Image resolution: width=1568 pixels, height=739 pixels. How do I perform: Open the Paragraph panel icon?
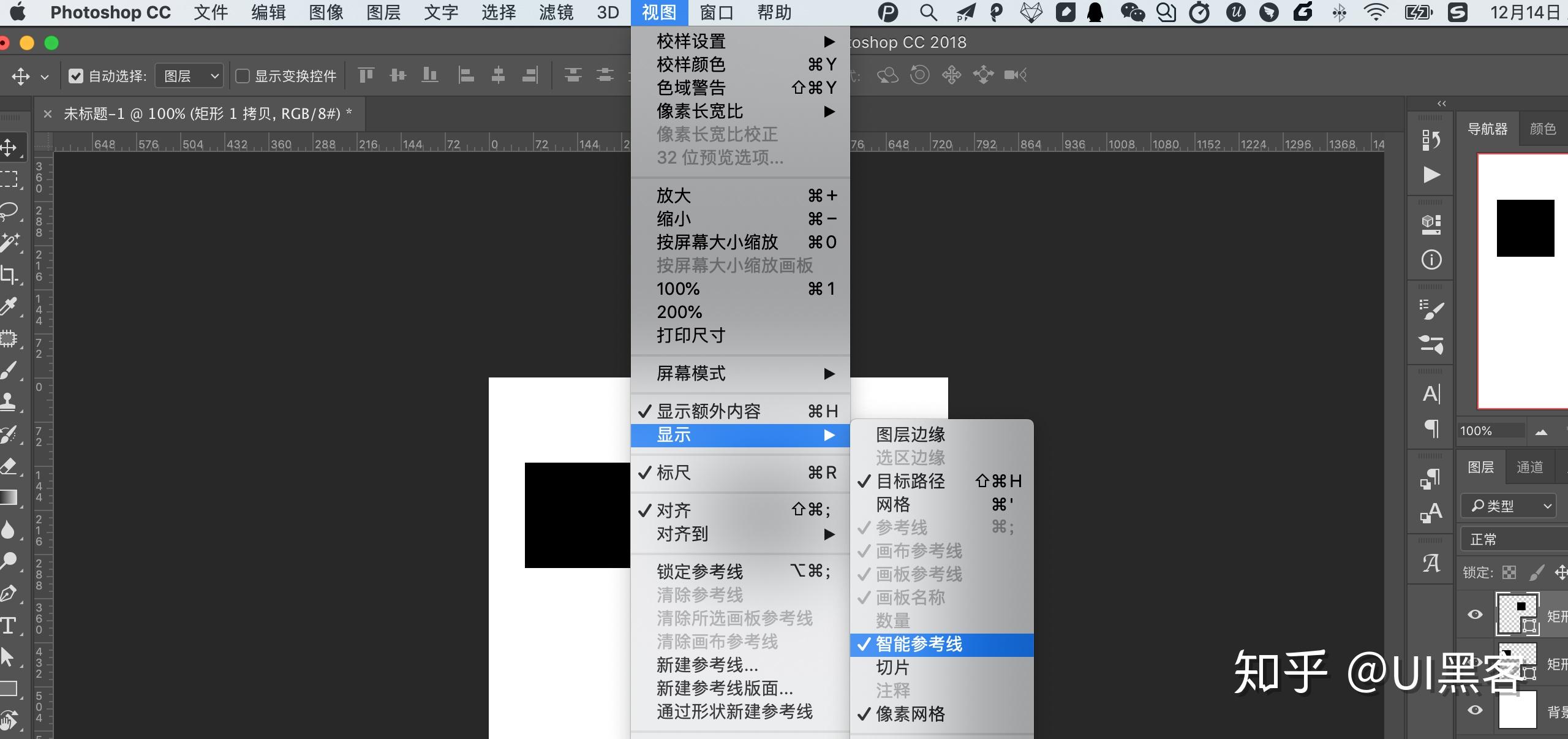[1431, 428]
